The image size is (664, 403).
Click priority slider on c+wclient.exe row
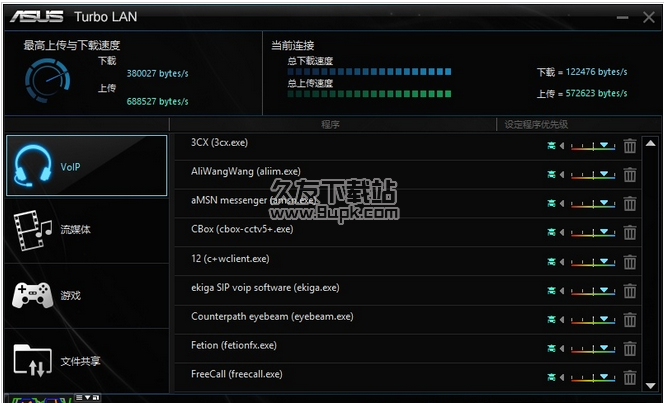pyautogui.click(x=593, y=262)
